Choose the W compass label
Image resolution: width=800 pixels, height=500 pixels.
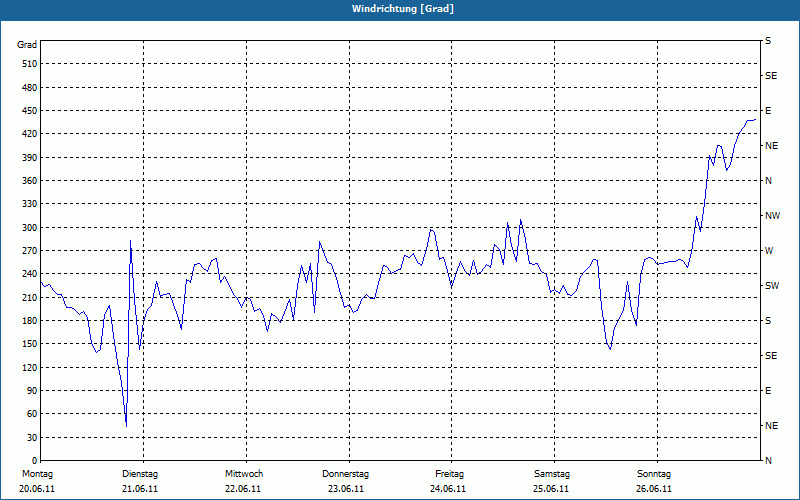[x=769, y=251]
